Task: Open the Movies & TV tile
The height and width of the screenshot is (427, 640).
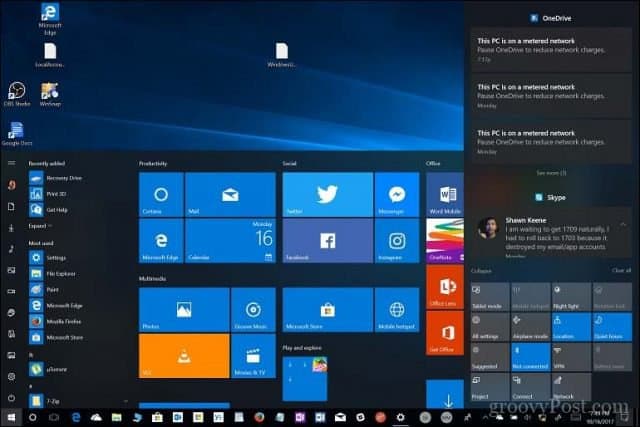Action: (253, 356)
